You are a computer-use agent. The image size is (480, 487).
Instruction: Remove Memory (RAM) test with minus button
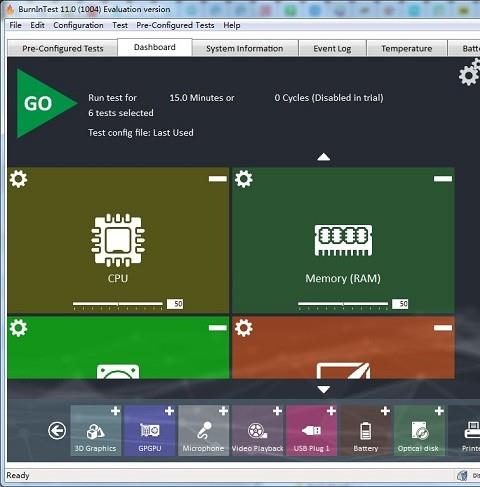point(443,179)
